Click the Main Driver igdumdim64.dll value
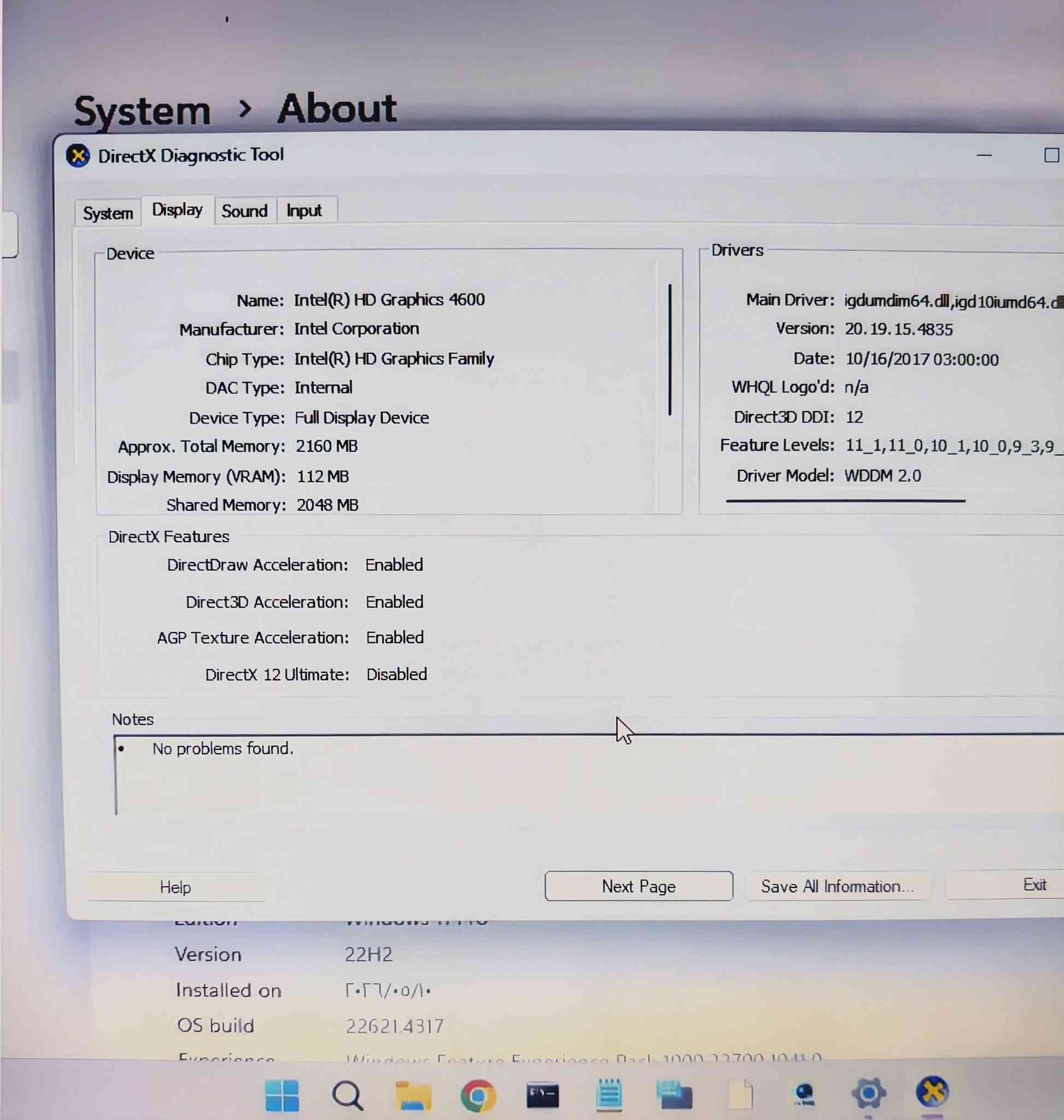 click(x=953, y=301)
